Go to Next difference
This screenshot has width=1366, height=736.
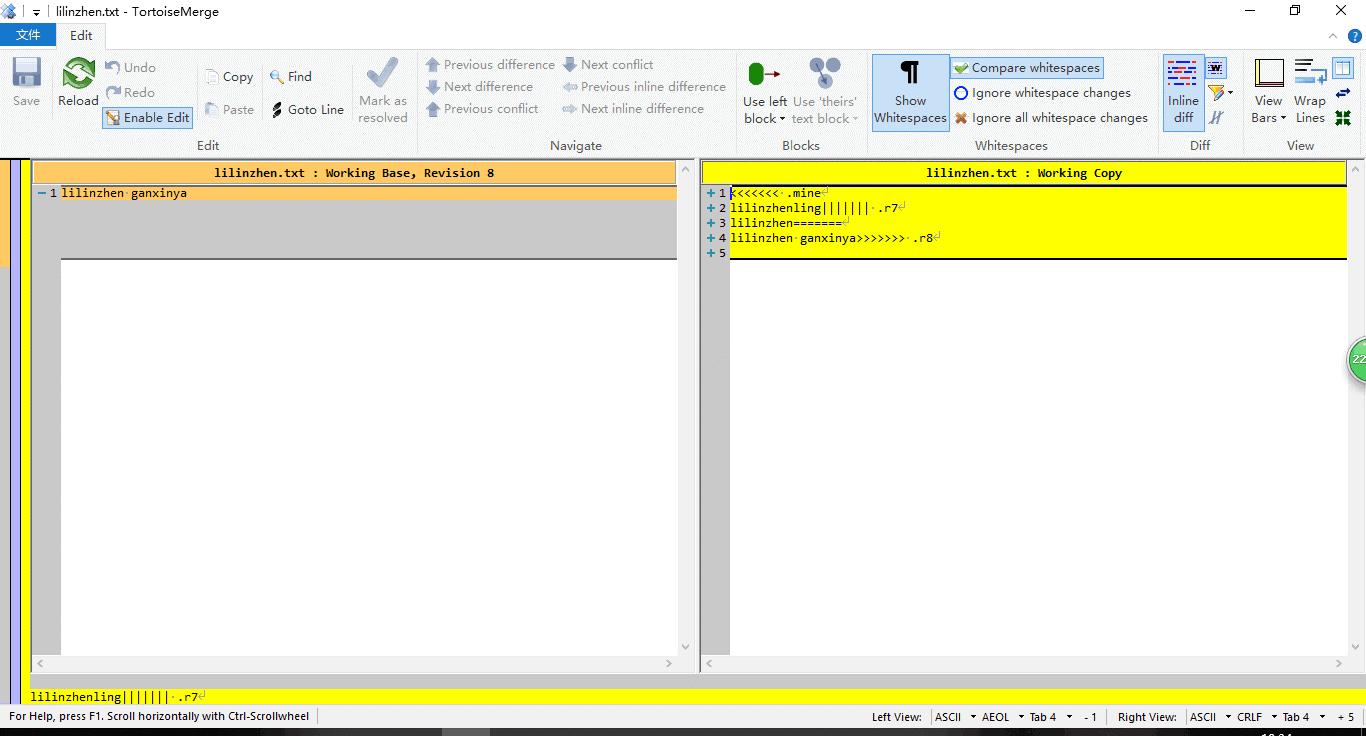479,87
